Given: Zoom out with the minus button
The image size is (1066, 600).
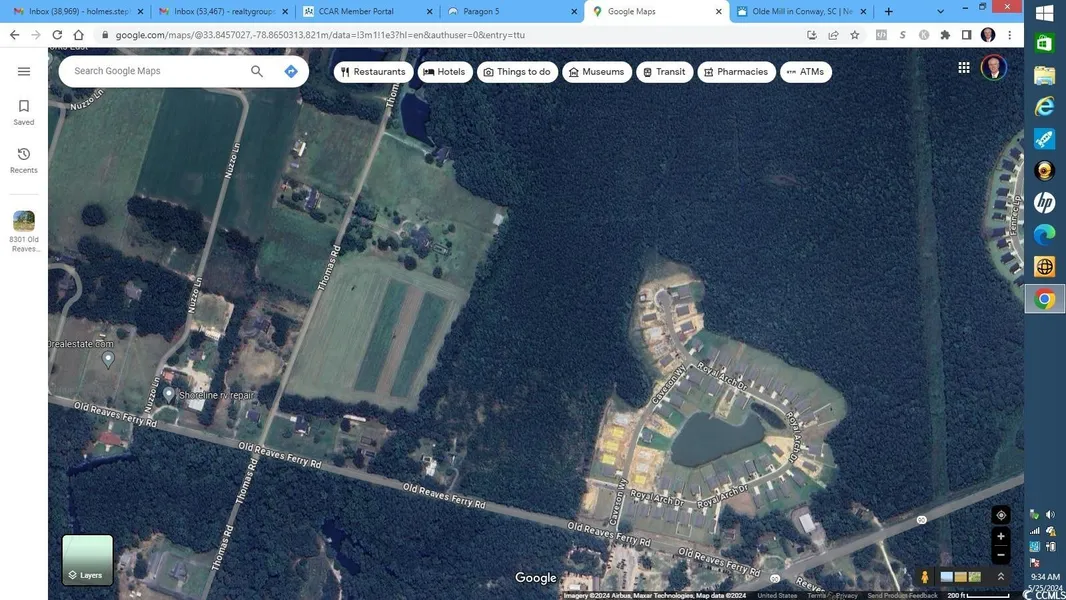Looking at the screenshot, I should [x=1000, y=555].
